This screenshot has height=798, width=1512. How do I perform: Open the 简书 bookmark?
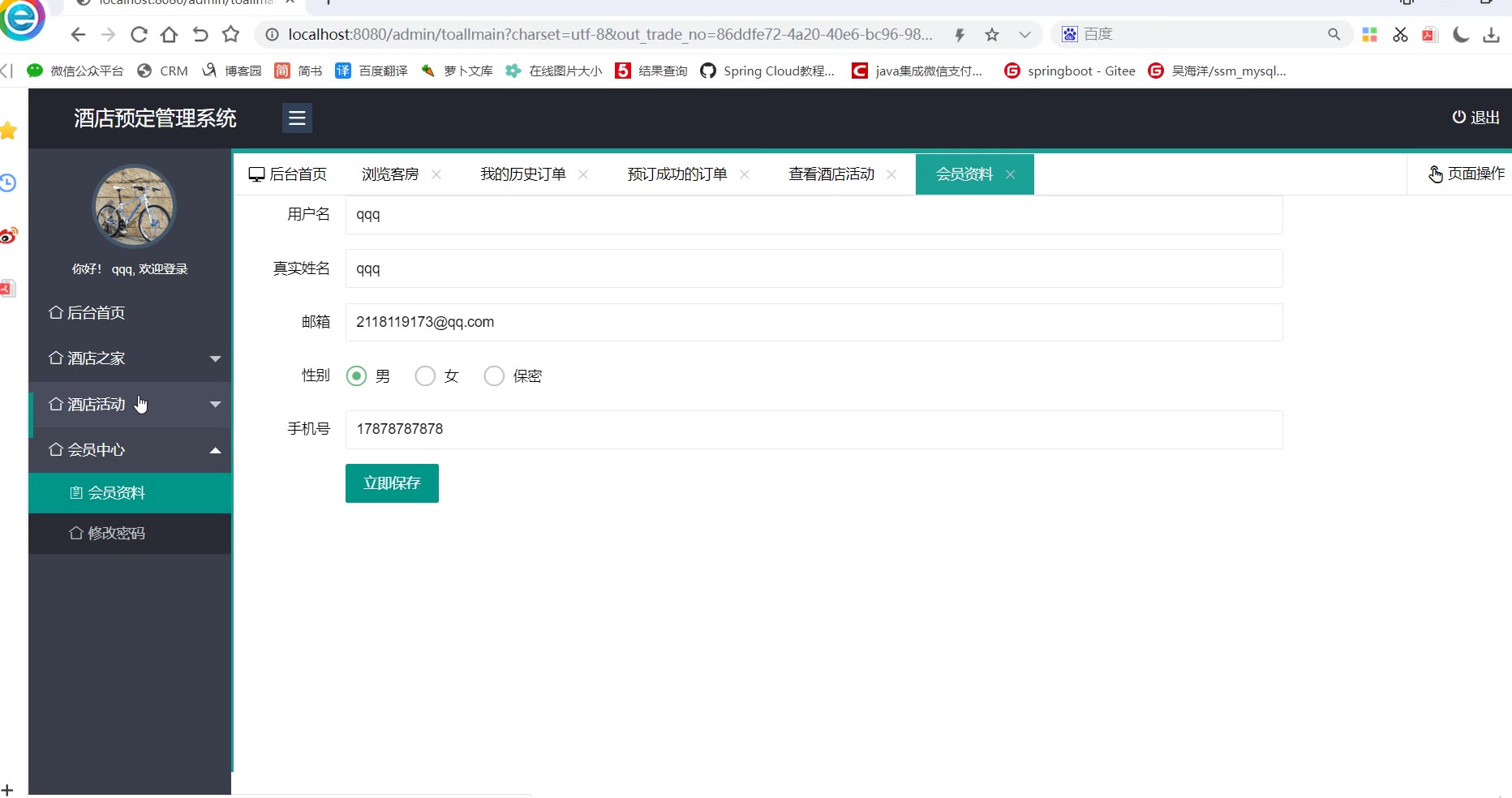coord(299,71)
